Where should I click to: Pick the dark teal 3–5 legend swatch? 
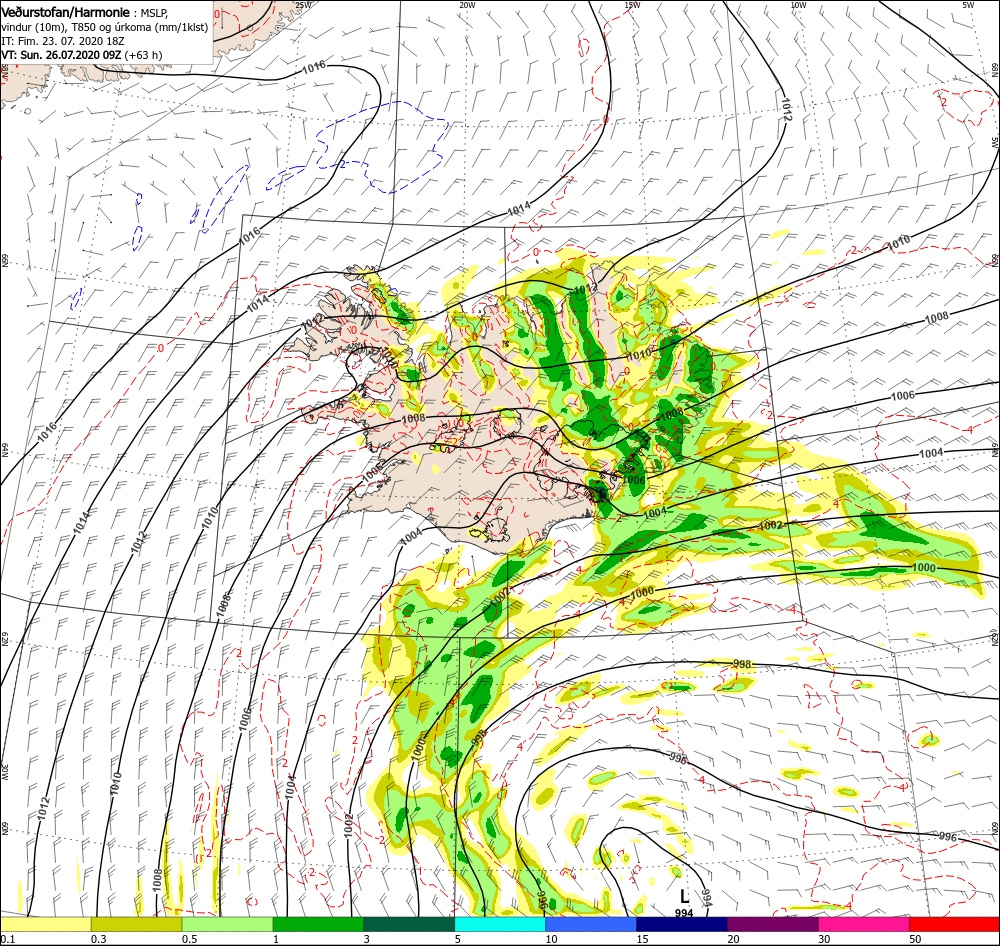tap(409, 924)
